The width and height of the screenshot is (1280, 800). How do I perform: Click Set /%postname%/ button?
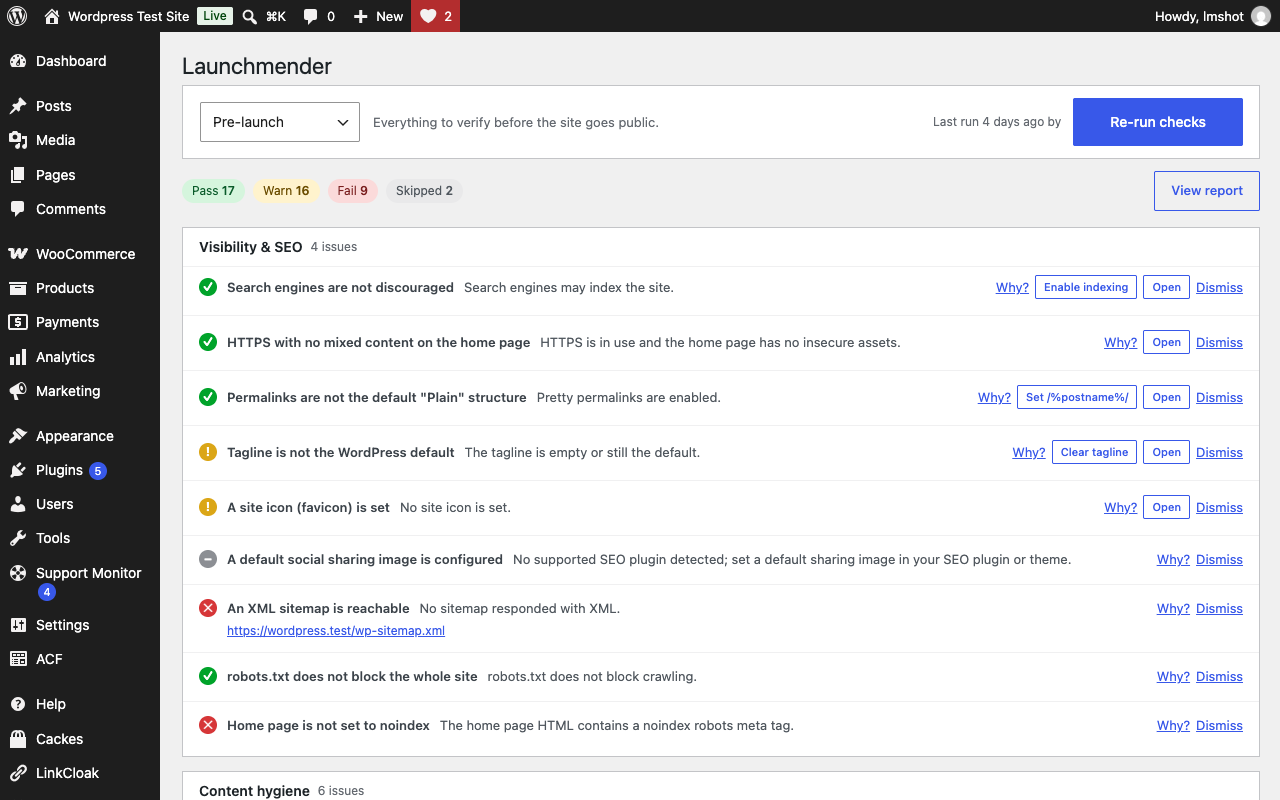click(x=1077, y=397)
